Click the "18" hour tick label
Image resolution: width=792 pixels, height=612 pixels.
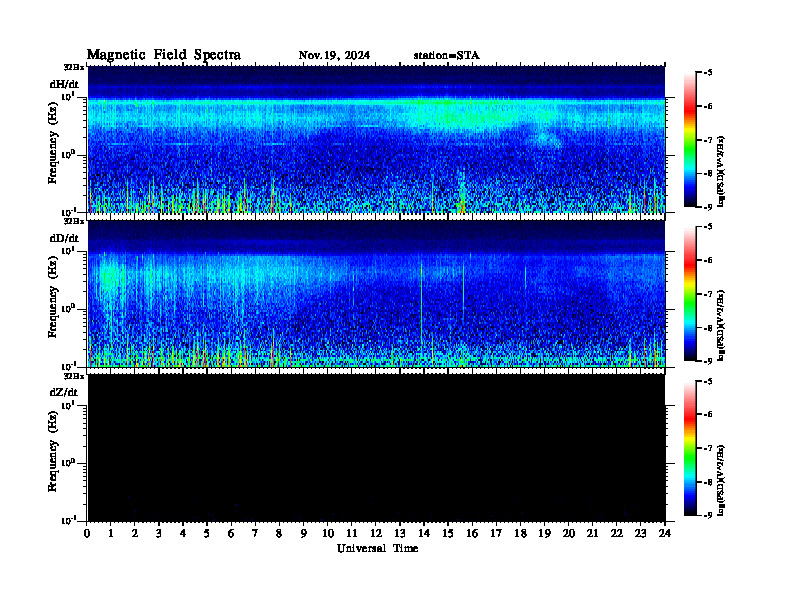tap(520, 533)
